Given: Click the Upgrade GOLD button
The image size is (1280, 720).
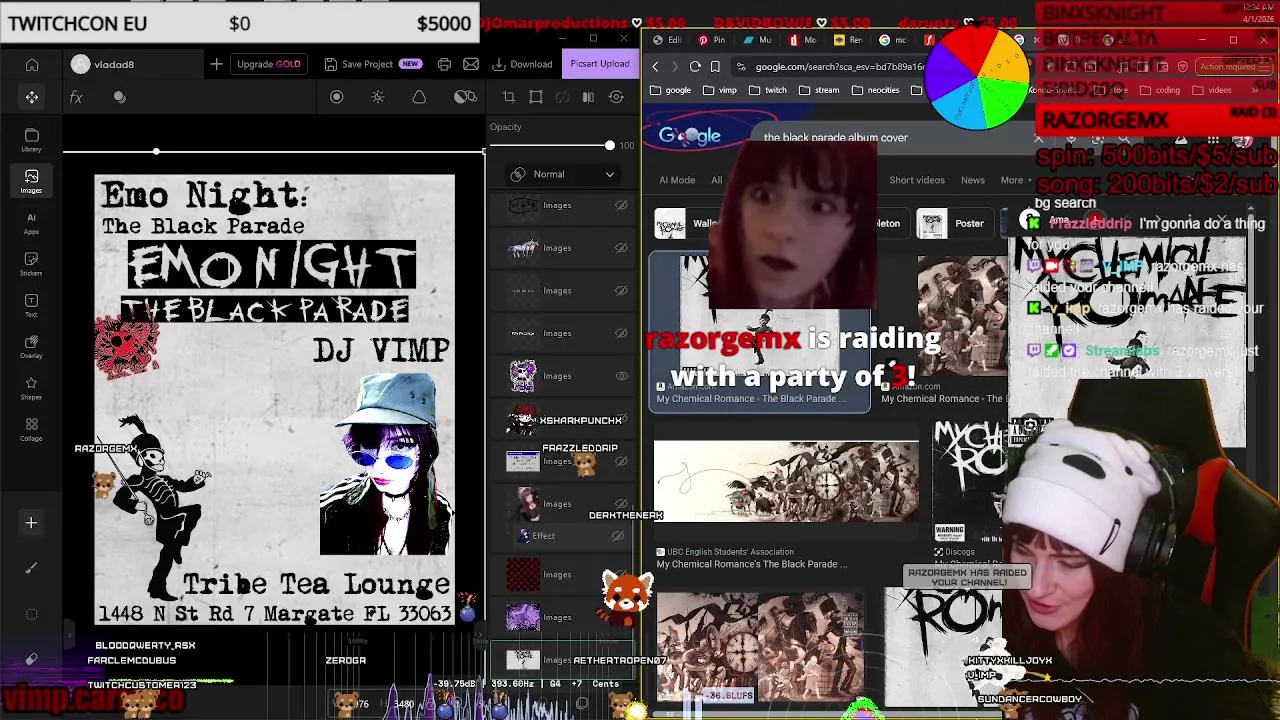Looking at the screenshot, I should 268,64.
